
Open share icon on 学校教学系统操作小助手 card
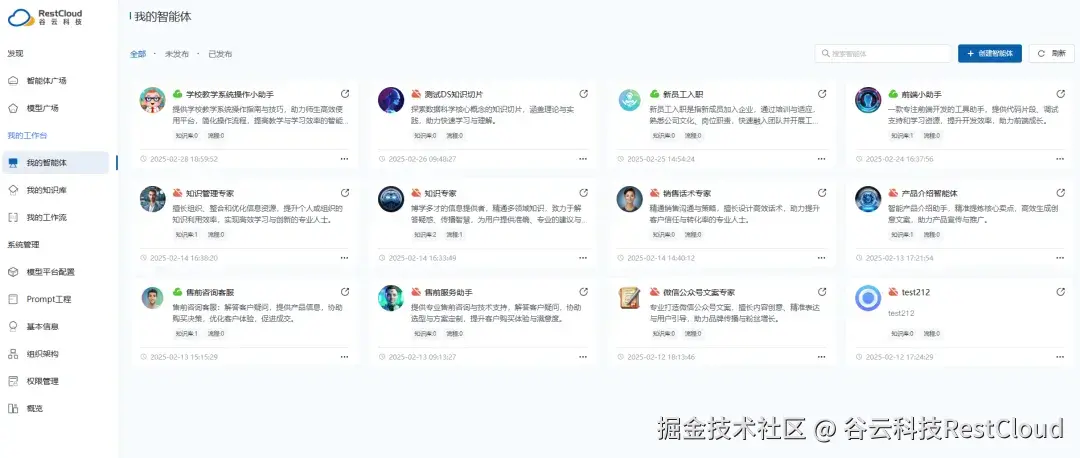[345, 94]
